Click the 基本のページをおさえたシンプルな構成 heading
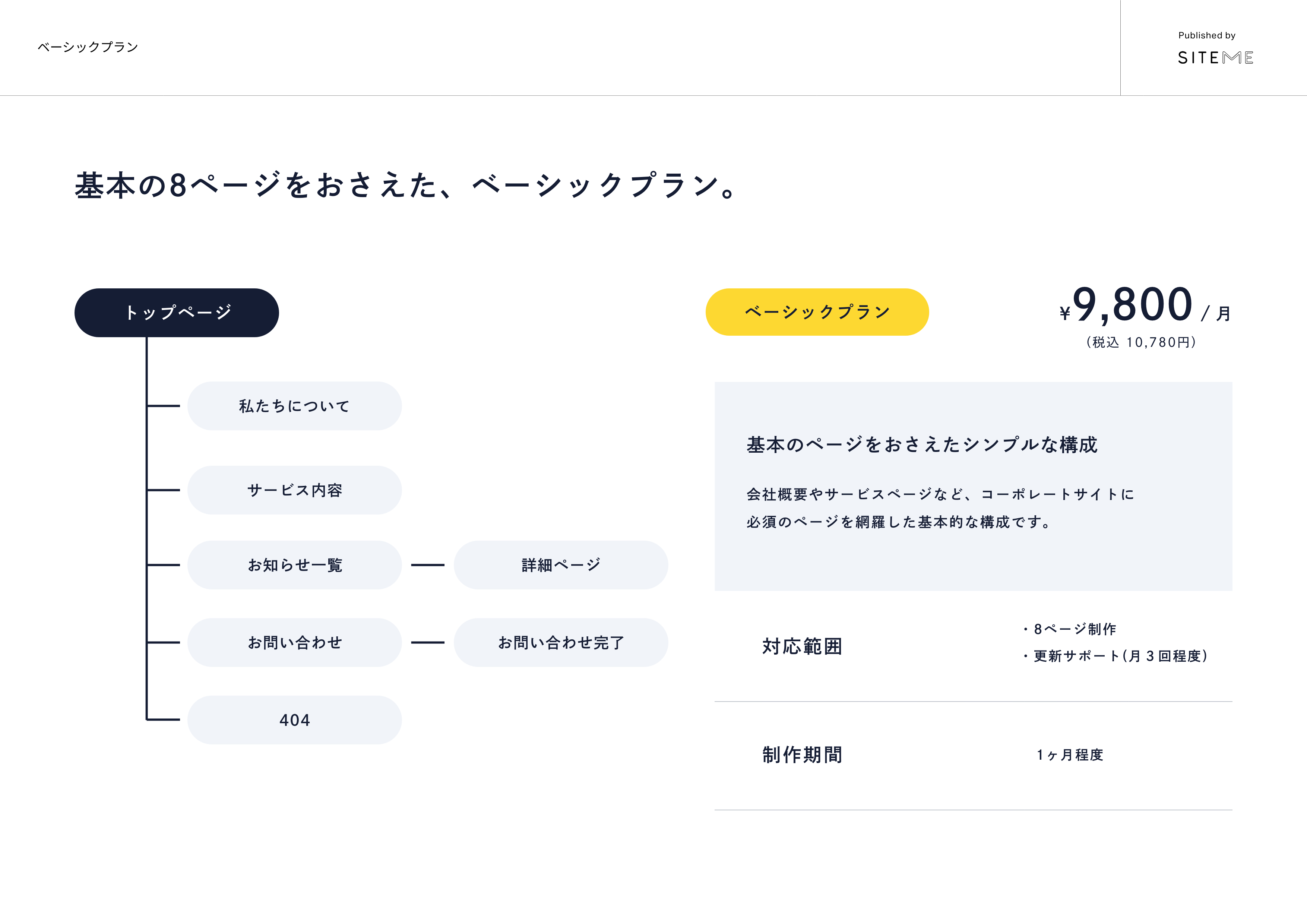This screenshot has height=924, width=1307. coord(922,444)
